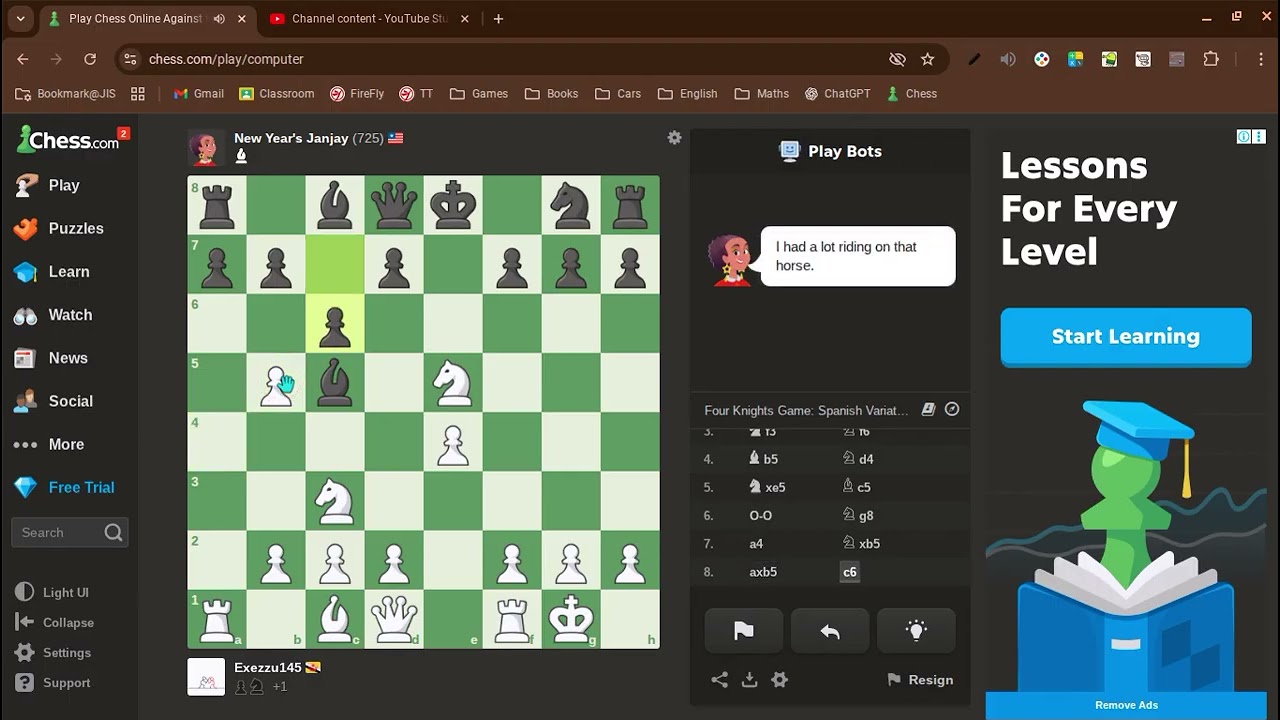
Task: Click the browser back arrow
Action: point(23,59)
